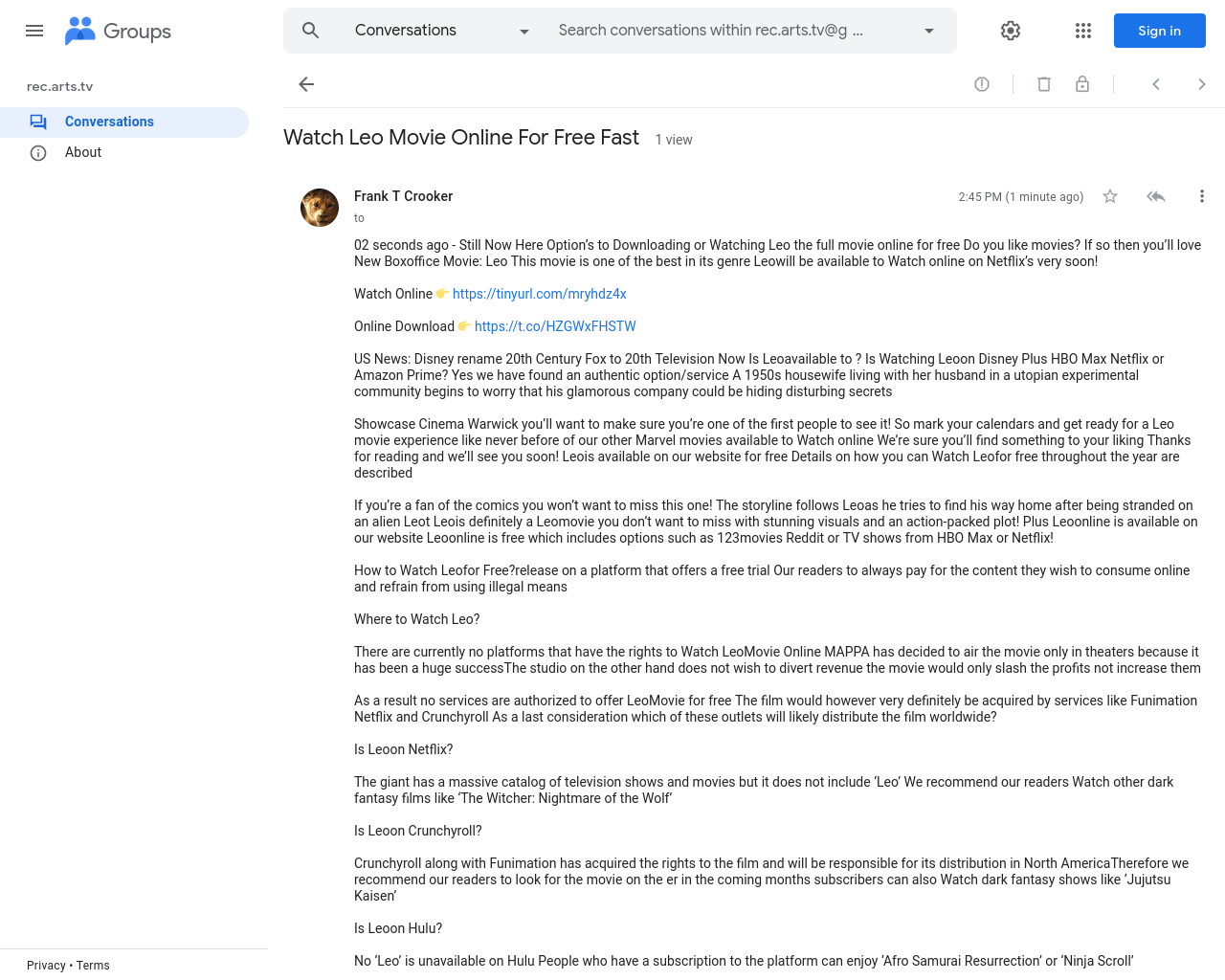Open the Google apps grid
Image resolution: width=1225 pixels, height=980 pixels.
click(1083, 31)
